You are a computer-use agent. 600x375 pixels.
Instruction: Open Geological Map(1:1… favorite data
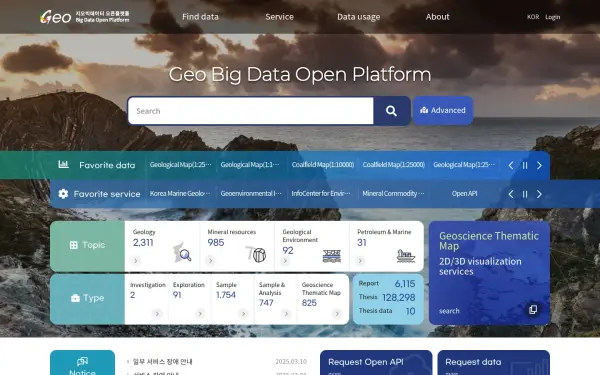[x=250, y=165]
